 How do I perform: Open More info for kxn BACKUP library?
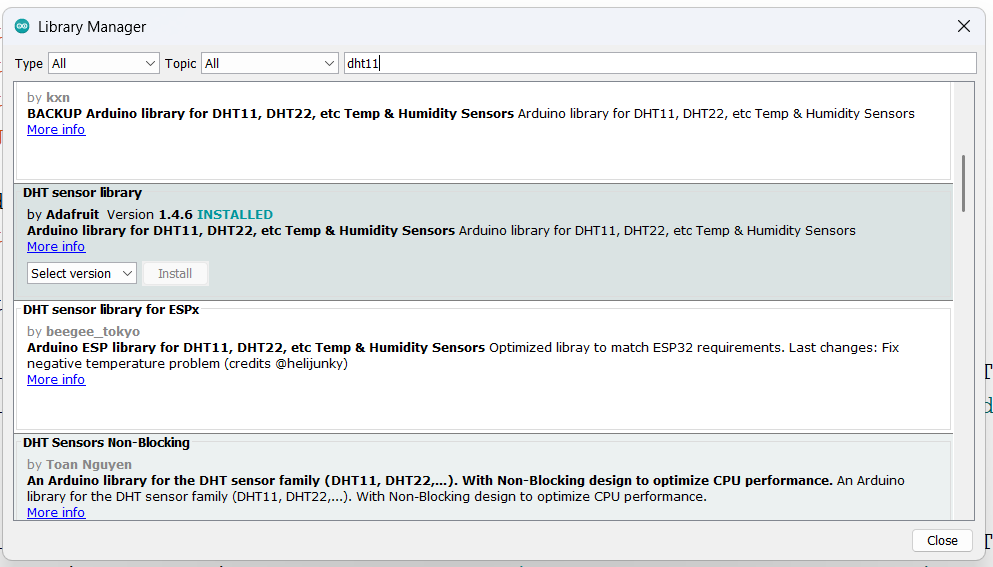coord(56,130)
